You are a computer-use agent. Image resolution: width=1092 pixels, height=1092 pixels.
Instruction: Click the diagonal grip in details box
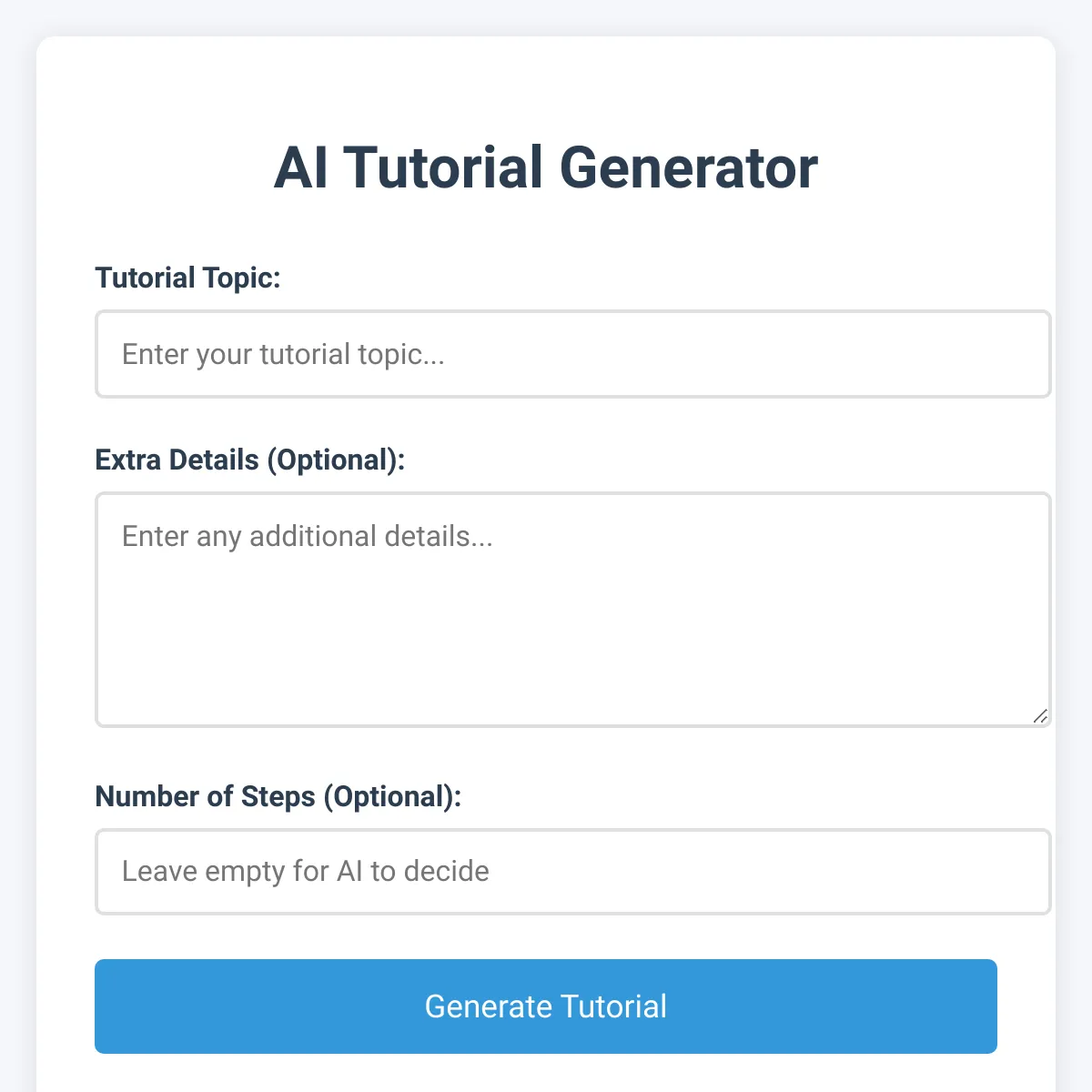[1040, 716]
